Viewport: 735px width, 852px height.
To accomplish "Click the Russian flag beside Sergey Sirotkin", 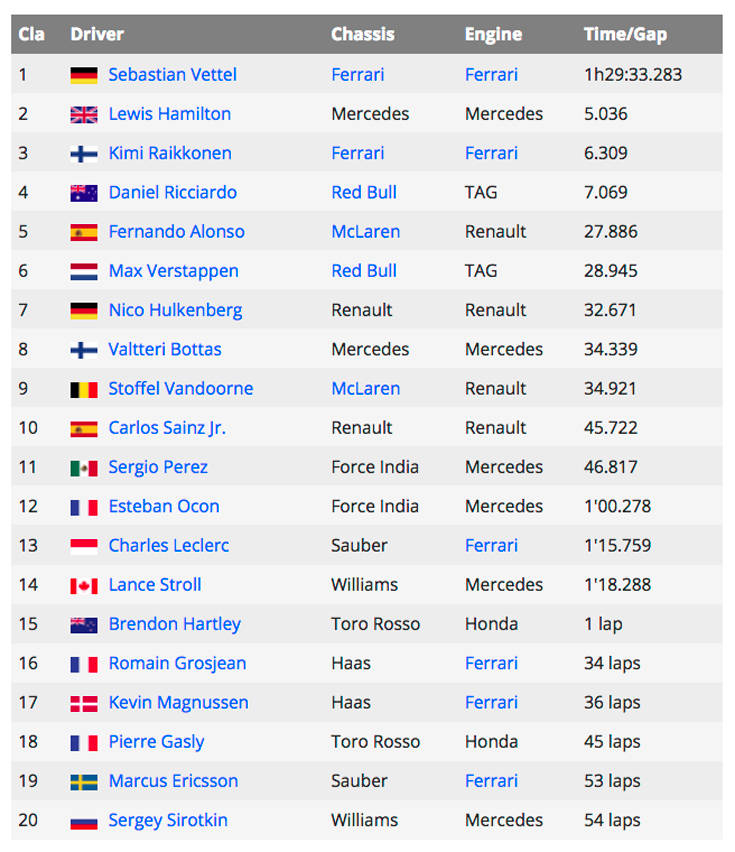I will coord(84,821).
